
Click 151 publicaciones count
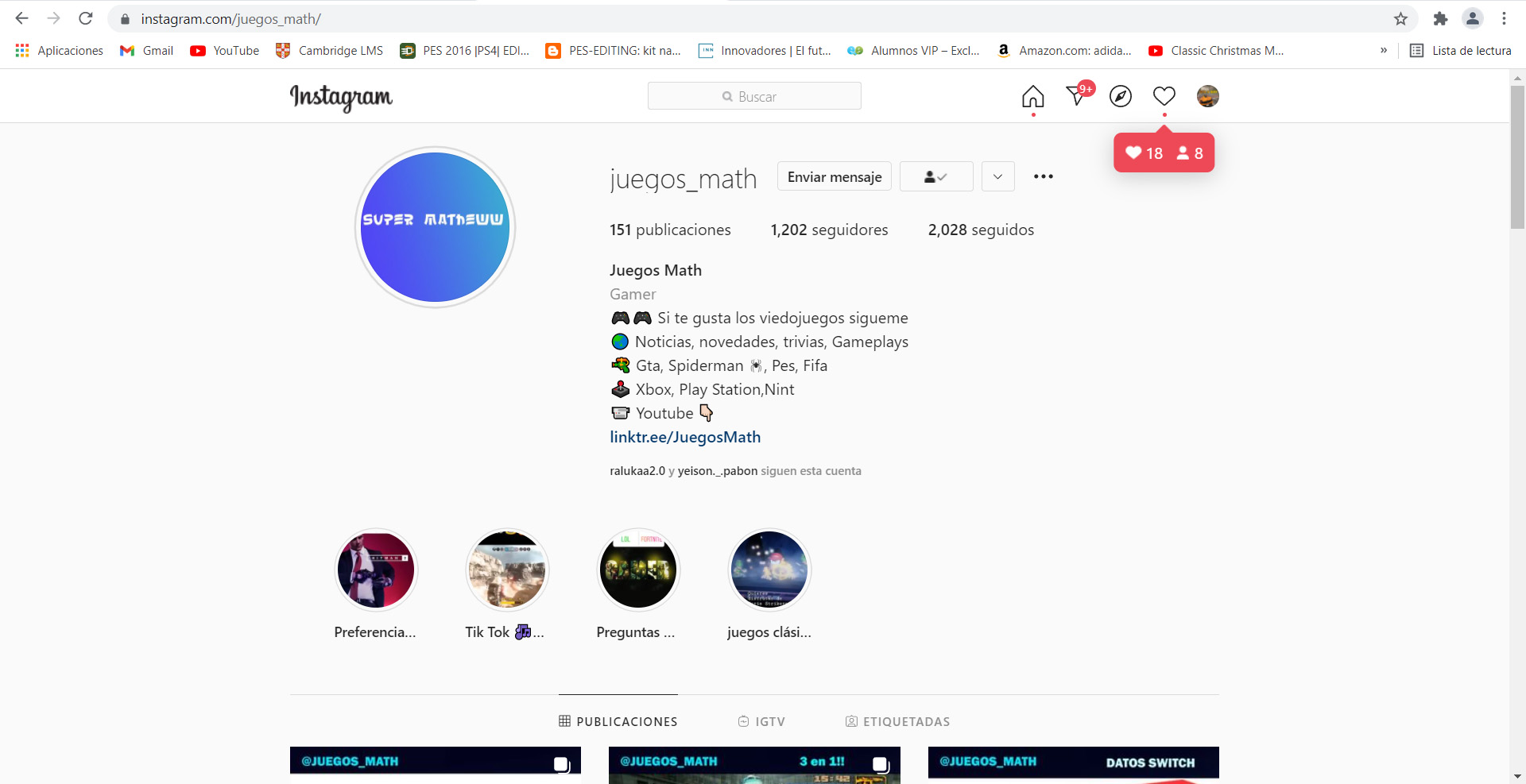670,230
